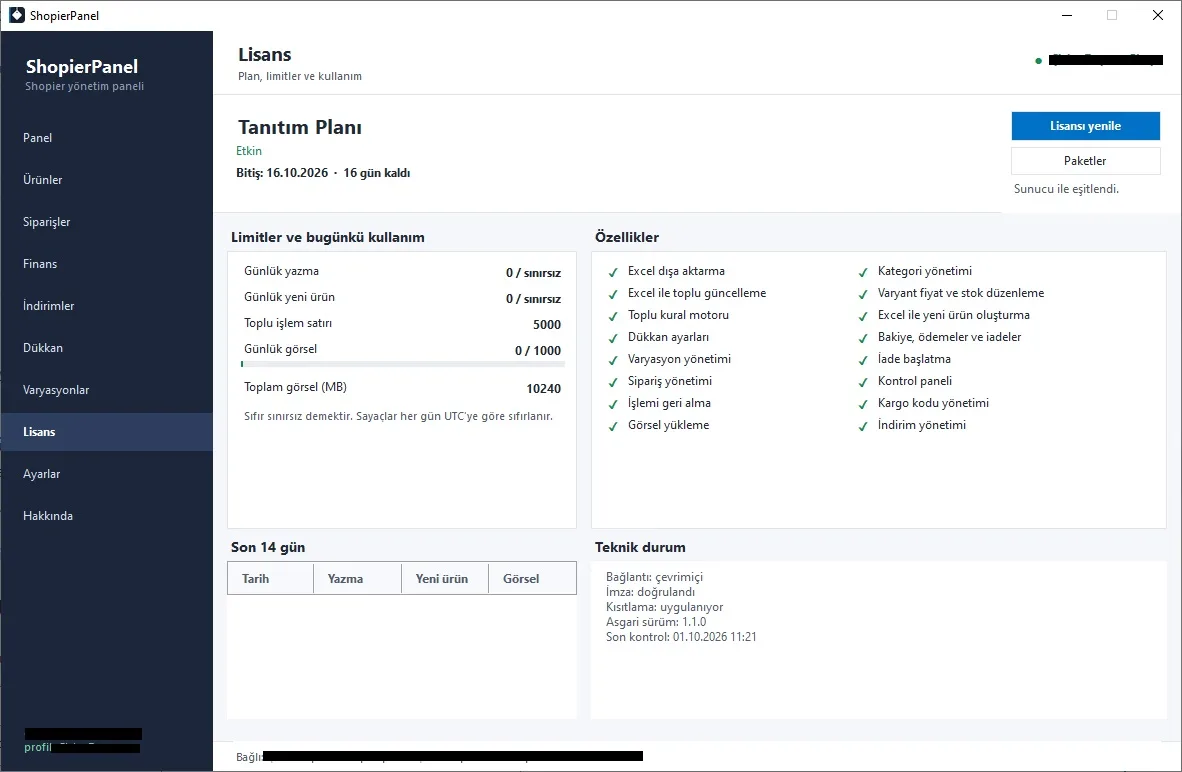The height and width of the screenshot is (772, 1182).
Task: Select the active Lisans sidebar item
Action: point(106,432)
